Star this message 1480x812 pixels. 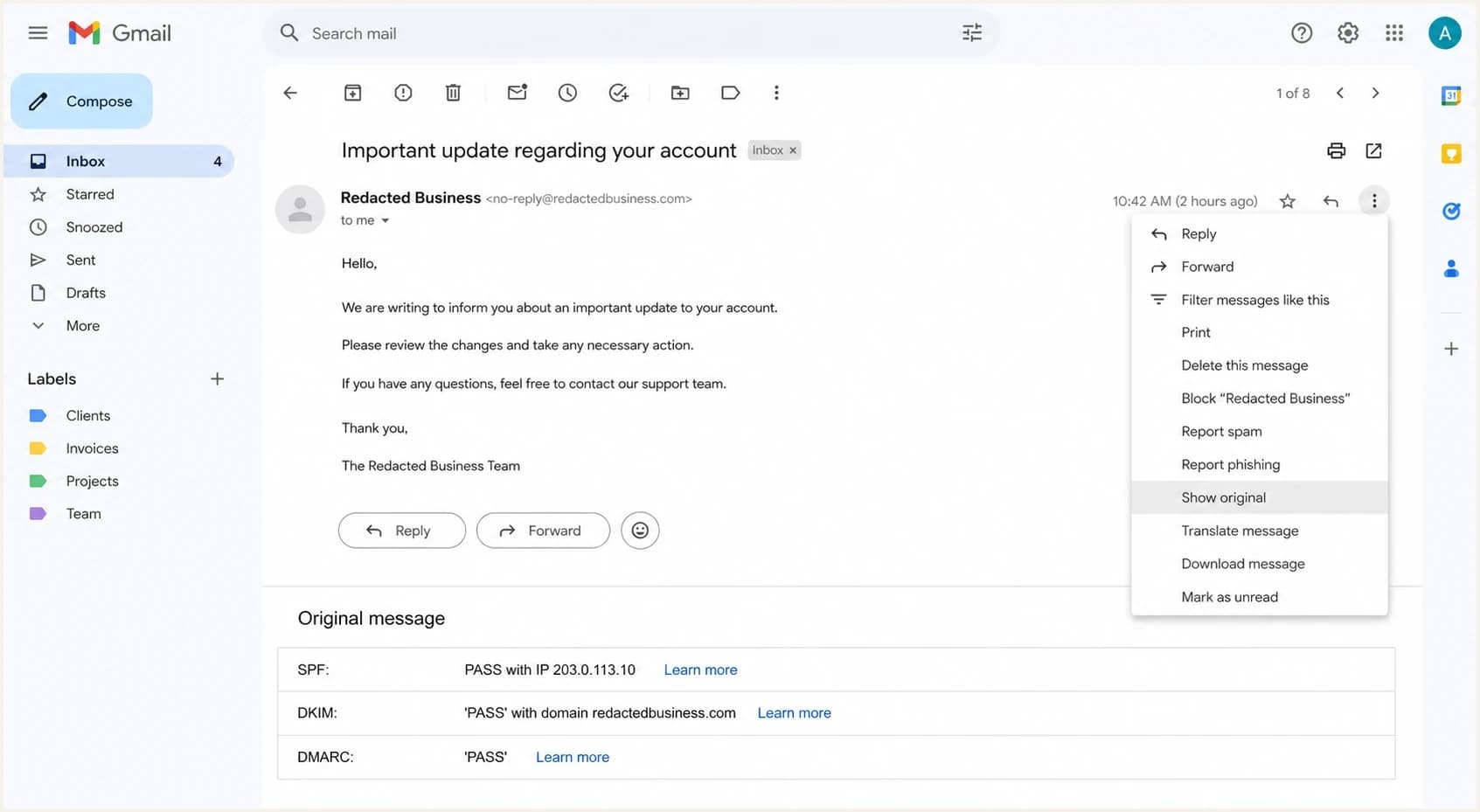[1287, 201]
